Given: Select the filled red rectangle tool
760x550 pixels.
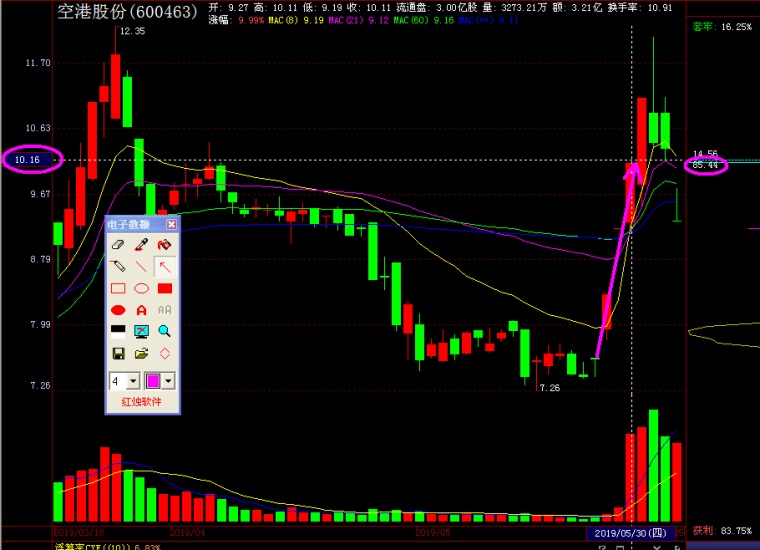Looking at the screenshot, I should (x=165, y=288).
